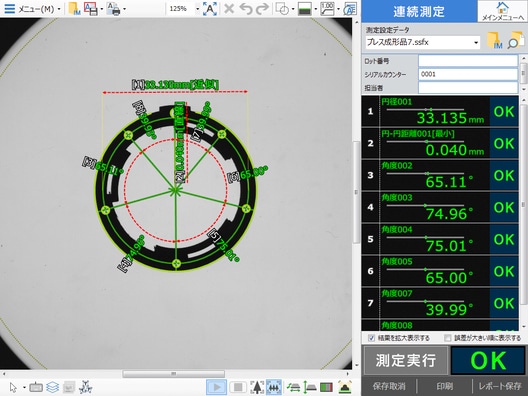Click the 測定実行 button
The width and height of the screenshot is (528, 396).
pyautogui.click(x=406, y=360)
